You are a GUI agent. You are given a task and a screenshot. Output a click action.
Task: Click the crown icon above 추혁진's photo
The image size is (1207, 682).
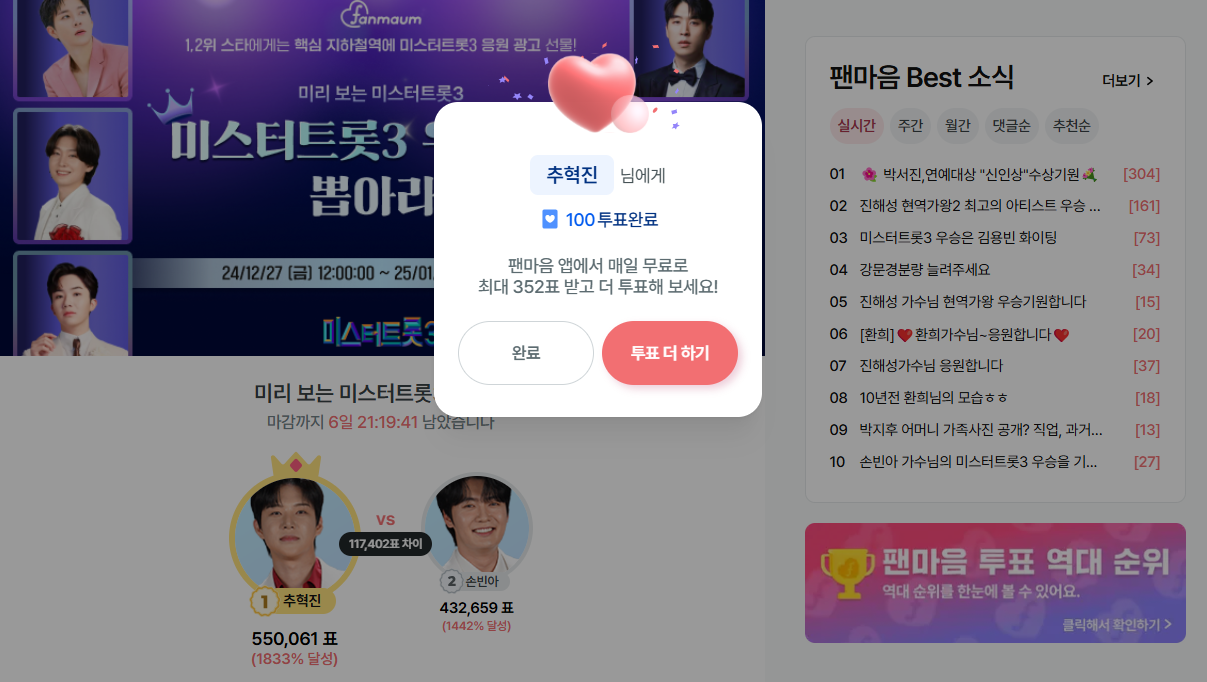[295, 464]
